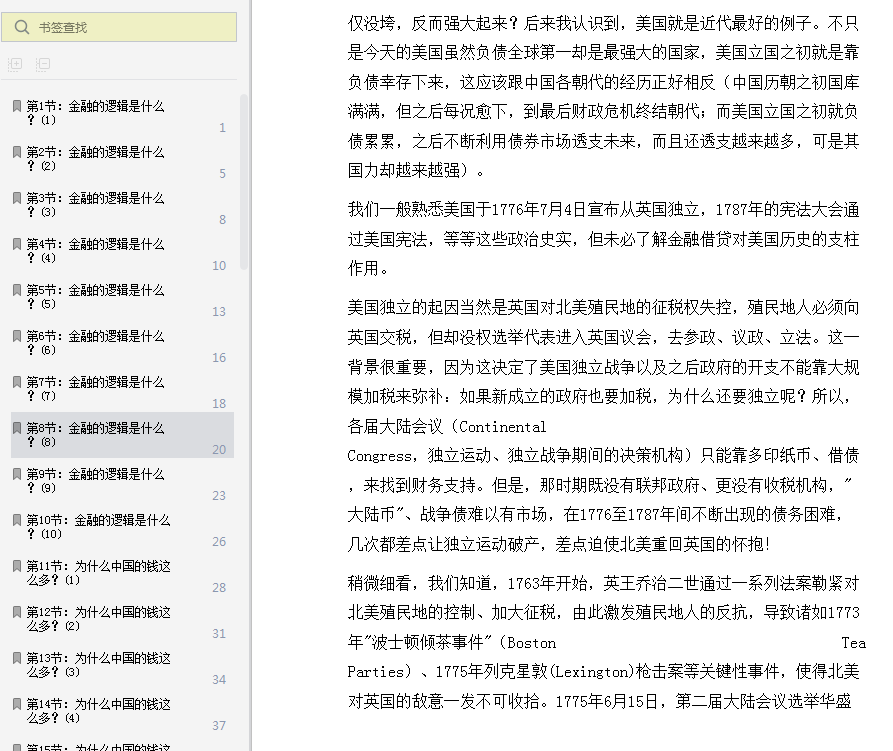Click the word Boston in the document
Screen dimensions: 893x751
(531, 643)
